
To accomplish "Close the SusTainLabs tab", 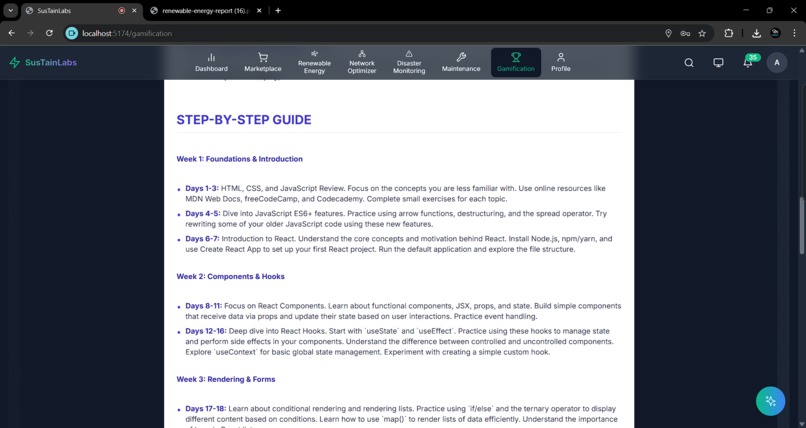I will pyautogui.click(x=135, y=11).
